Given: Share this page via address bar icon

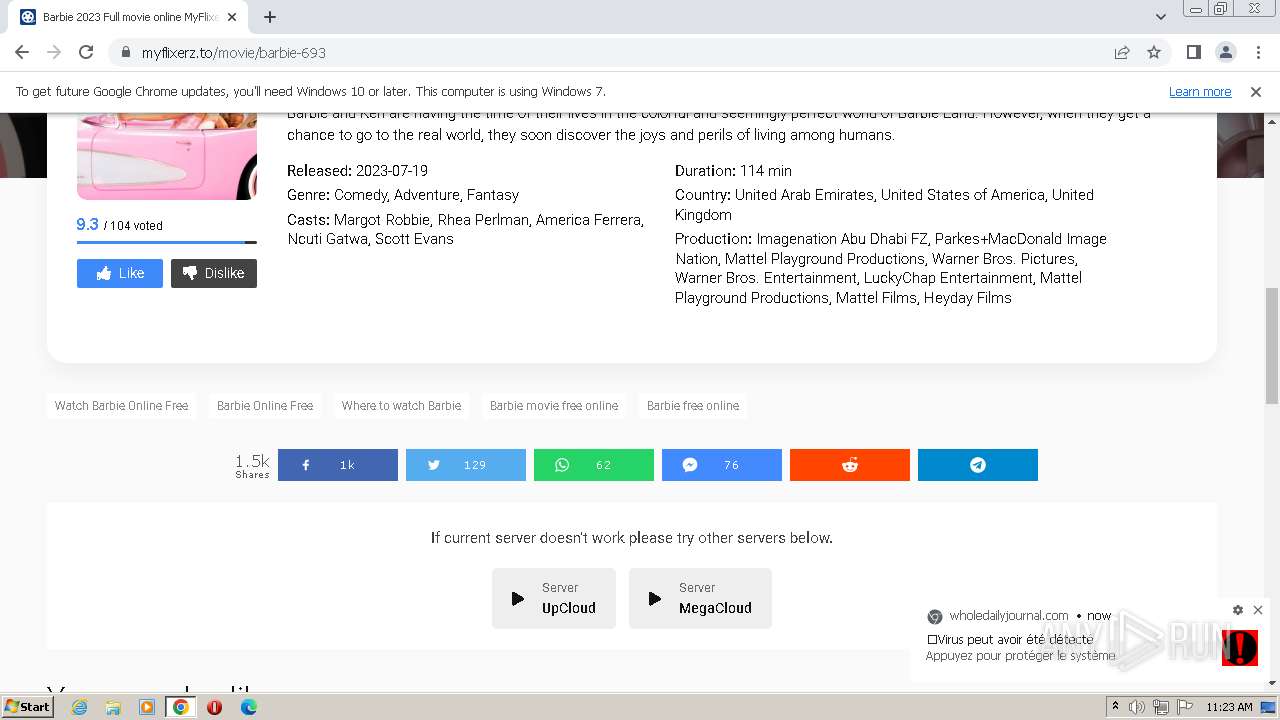Looking at the screenshot, I should [x=1122, y=52].
